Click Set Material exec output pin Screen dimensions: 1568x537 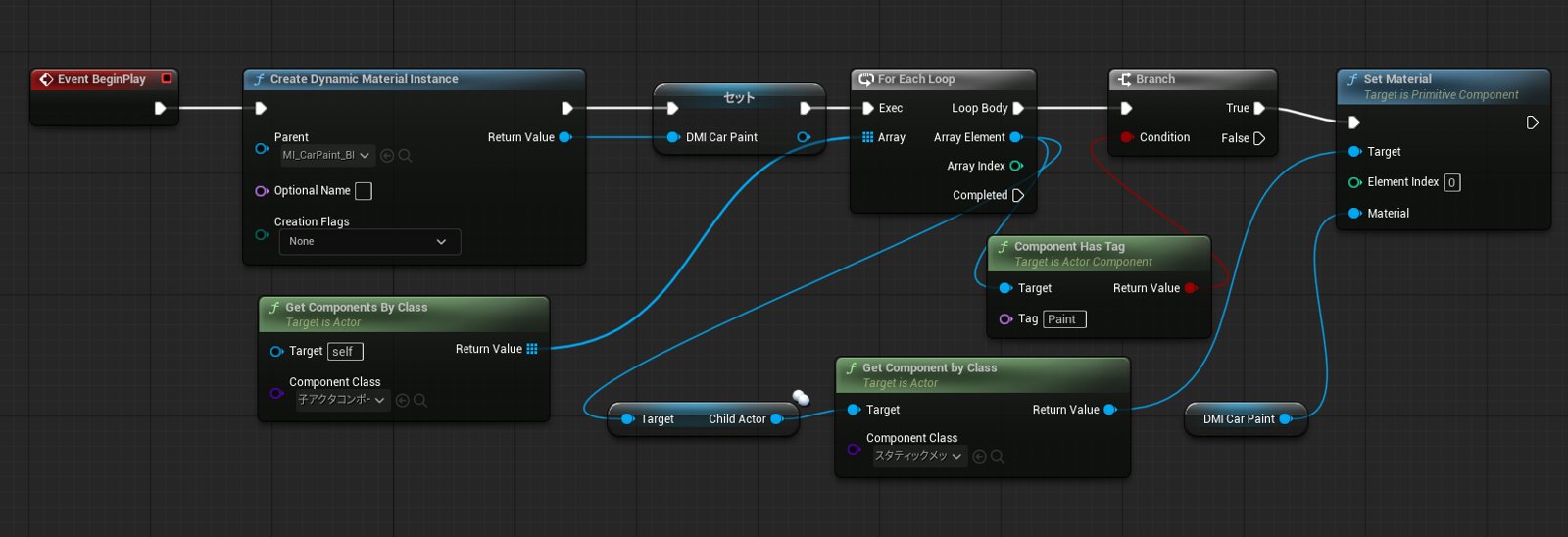(x=1533, y=122)
